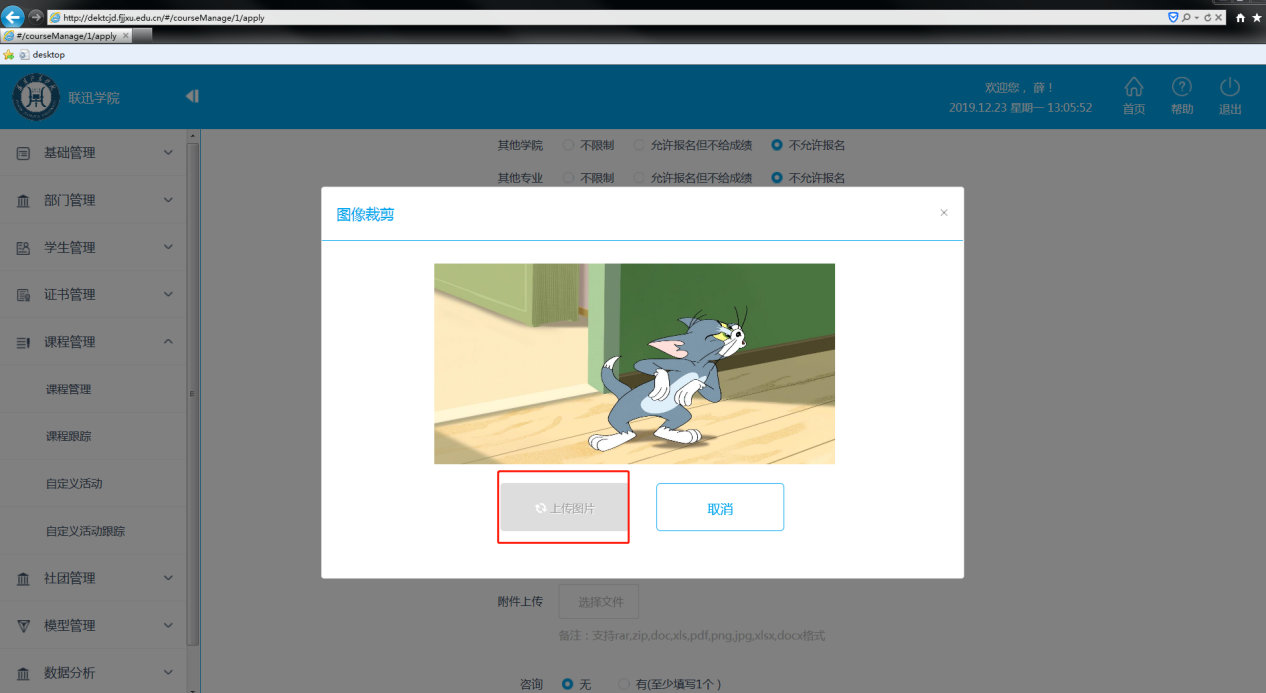The image size is (1266, 693).
Task: Collapse 课程管理 menu chevron
Action: pyautogui.click(x=168, y=341)
